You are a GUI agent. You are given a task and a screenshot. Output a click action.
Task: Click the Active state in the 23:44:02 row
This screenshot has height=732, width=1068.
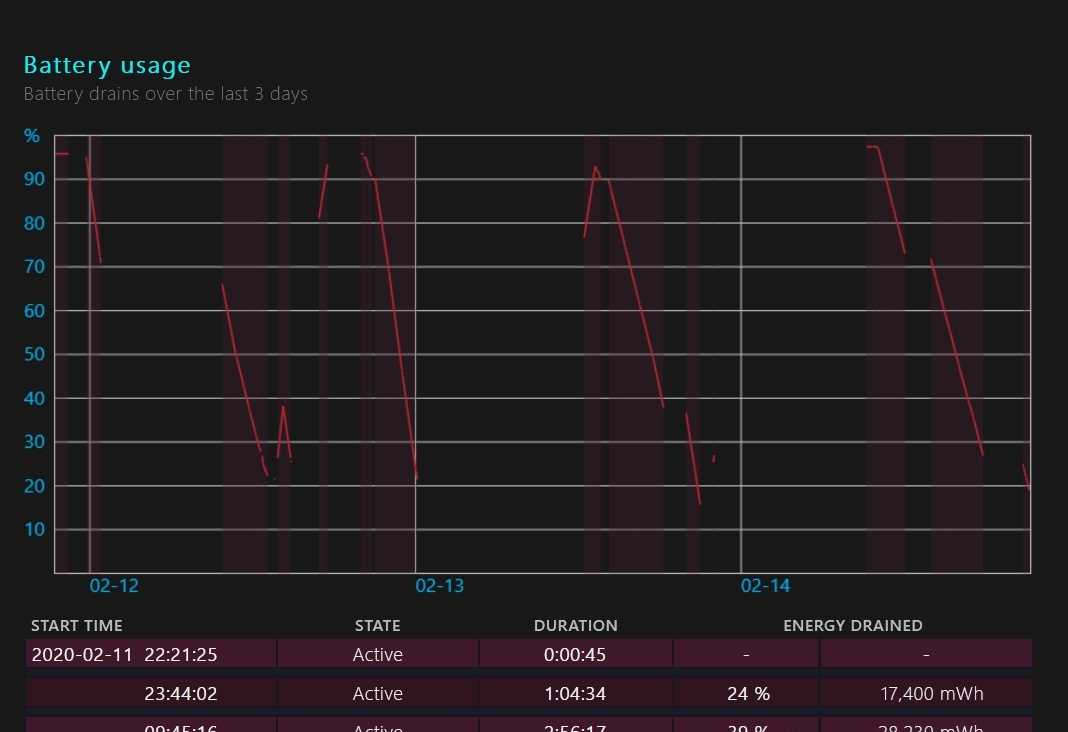click(x=377, y=694)
